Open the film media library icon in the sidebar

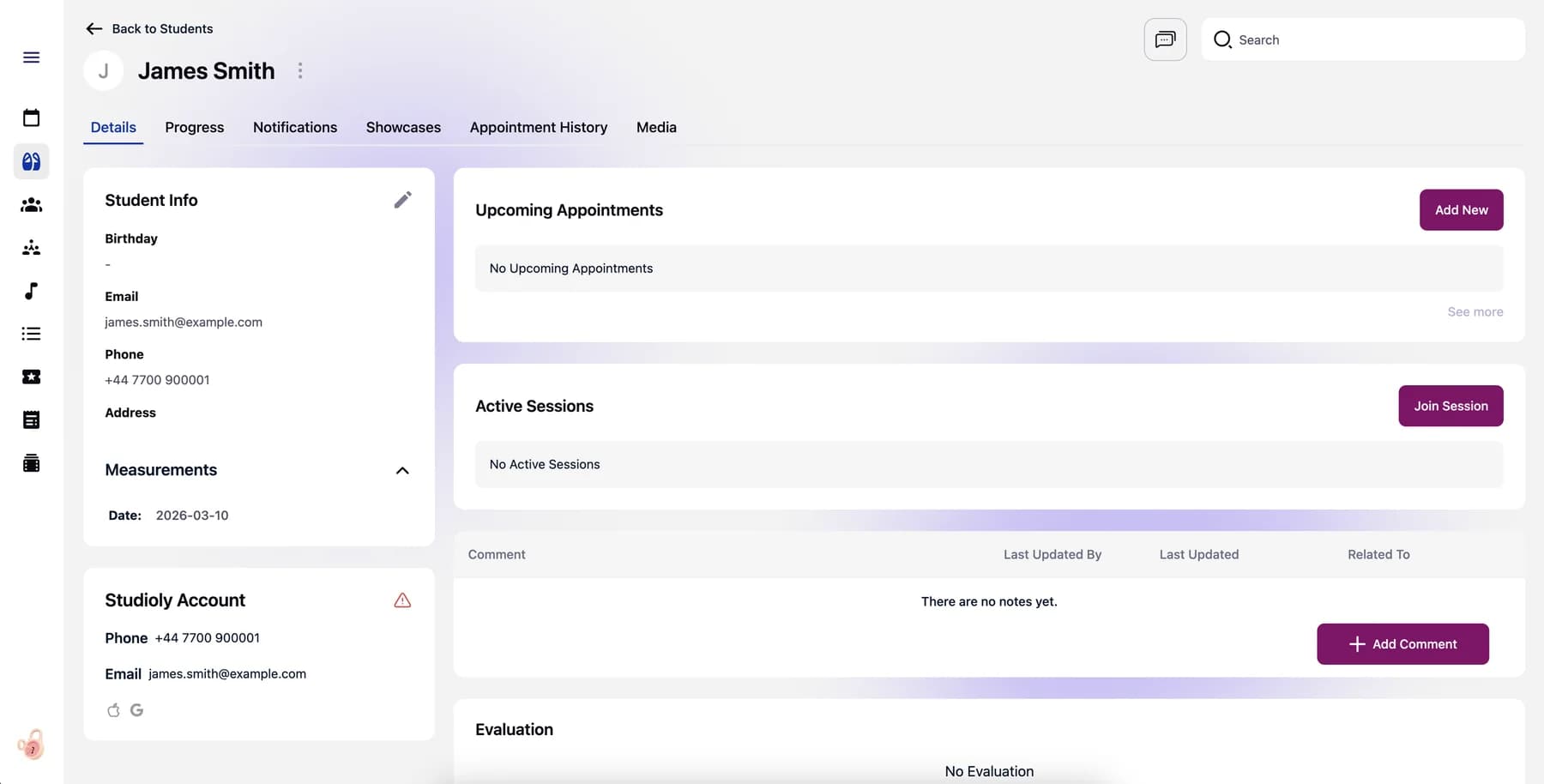[x=31, y=463]
